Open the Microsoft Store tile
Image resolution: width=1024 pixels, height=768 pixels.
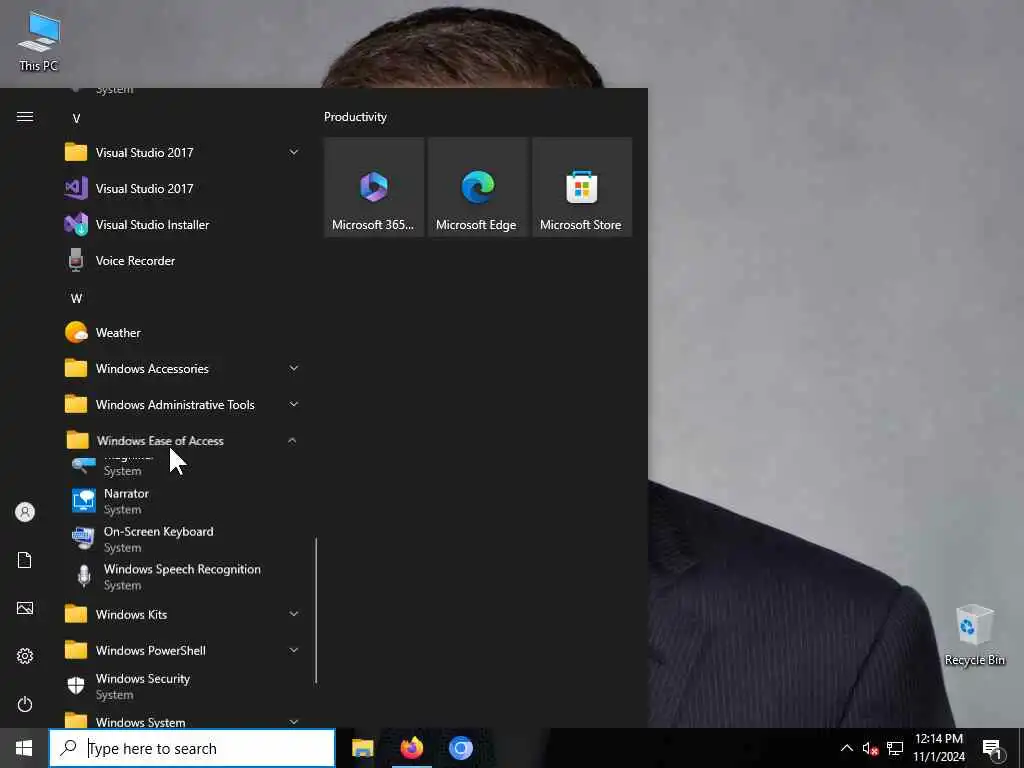(x=582, y=187)
